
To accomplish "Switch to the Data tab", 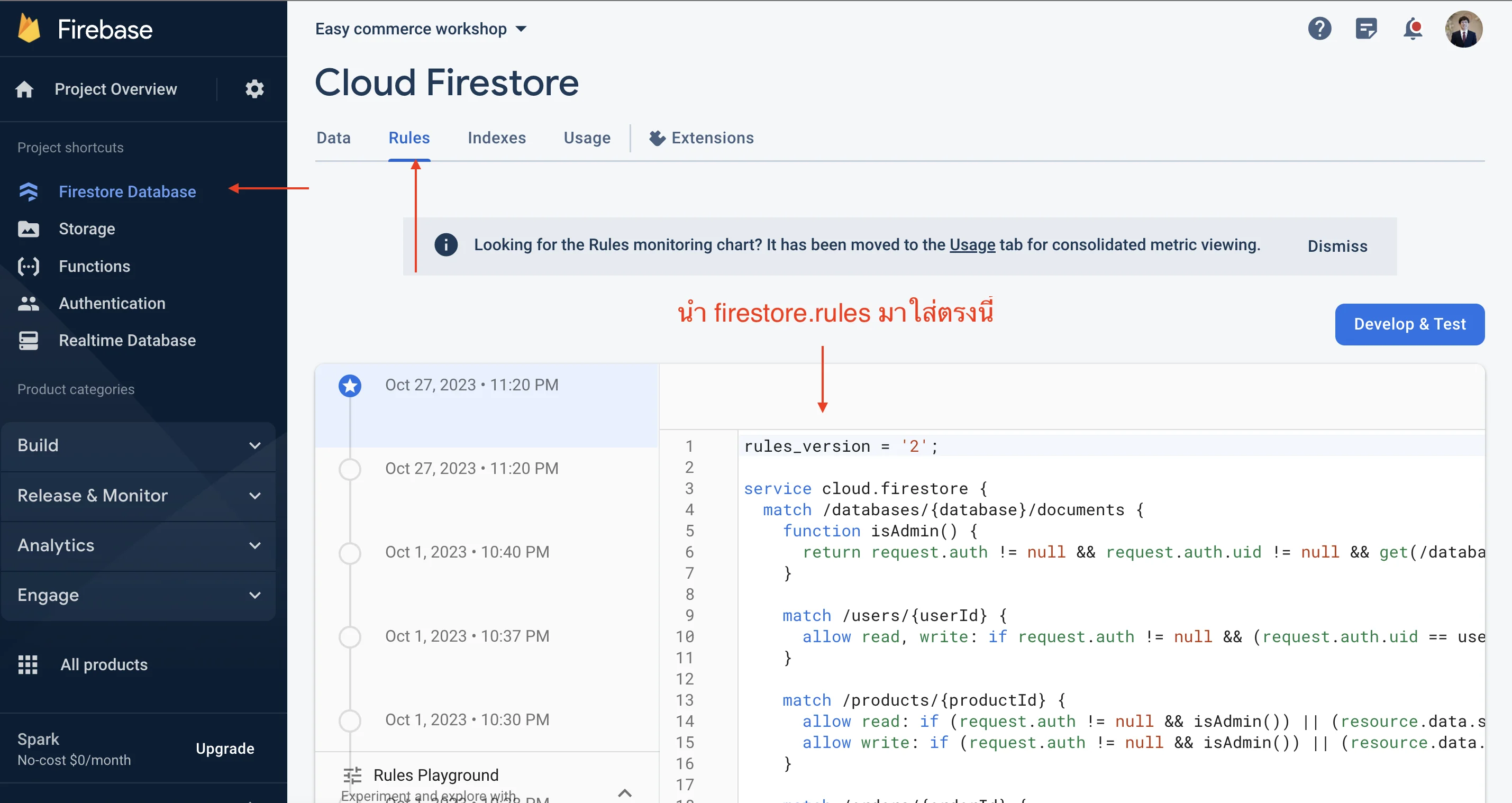I will pos(333,138).
